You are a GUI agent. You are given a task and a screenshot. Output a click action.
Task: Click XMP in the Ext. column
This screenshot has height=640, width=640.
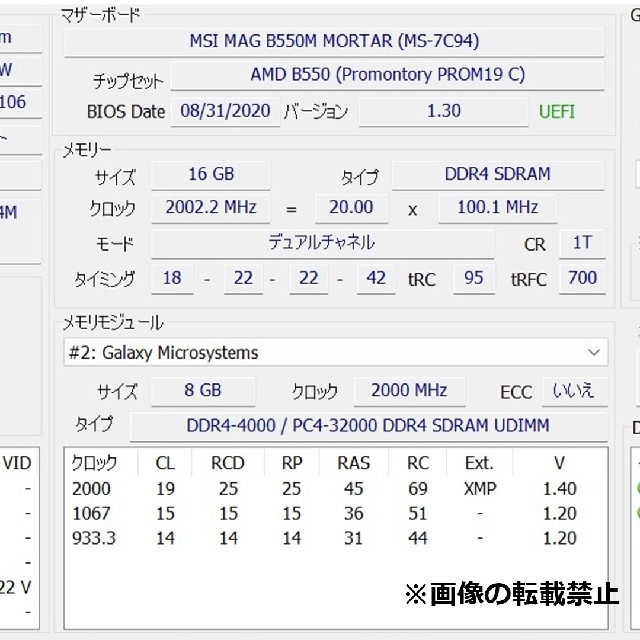tap(480, 489)
